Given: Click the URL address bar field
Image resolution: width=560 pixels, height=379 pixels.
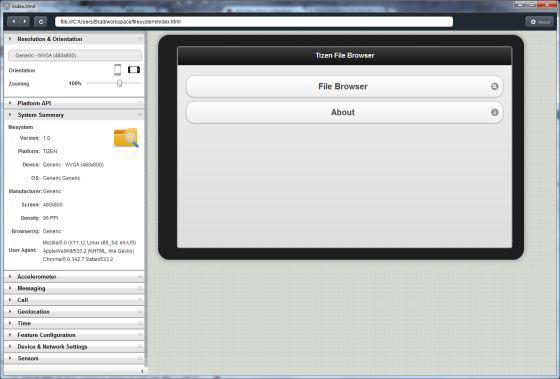Looking at the screenshot, I should (x=254, y=22).
